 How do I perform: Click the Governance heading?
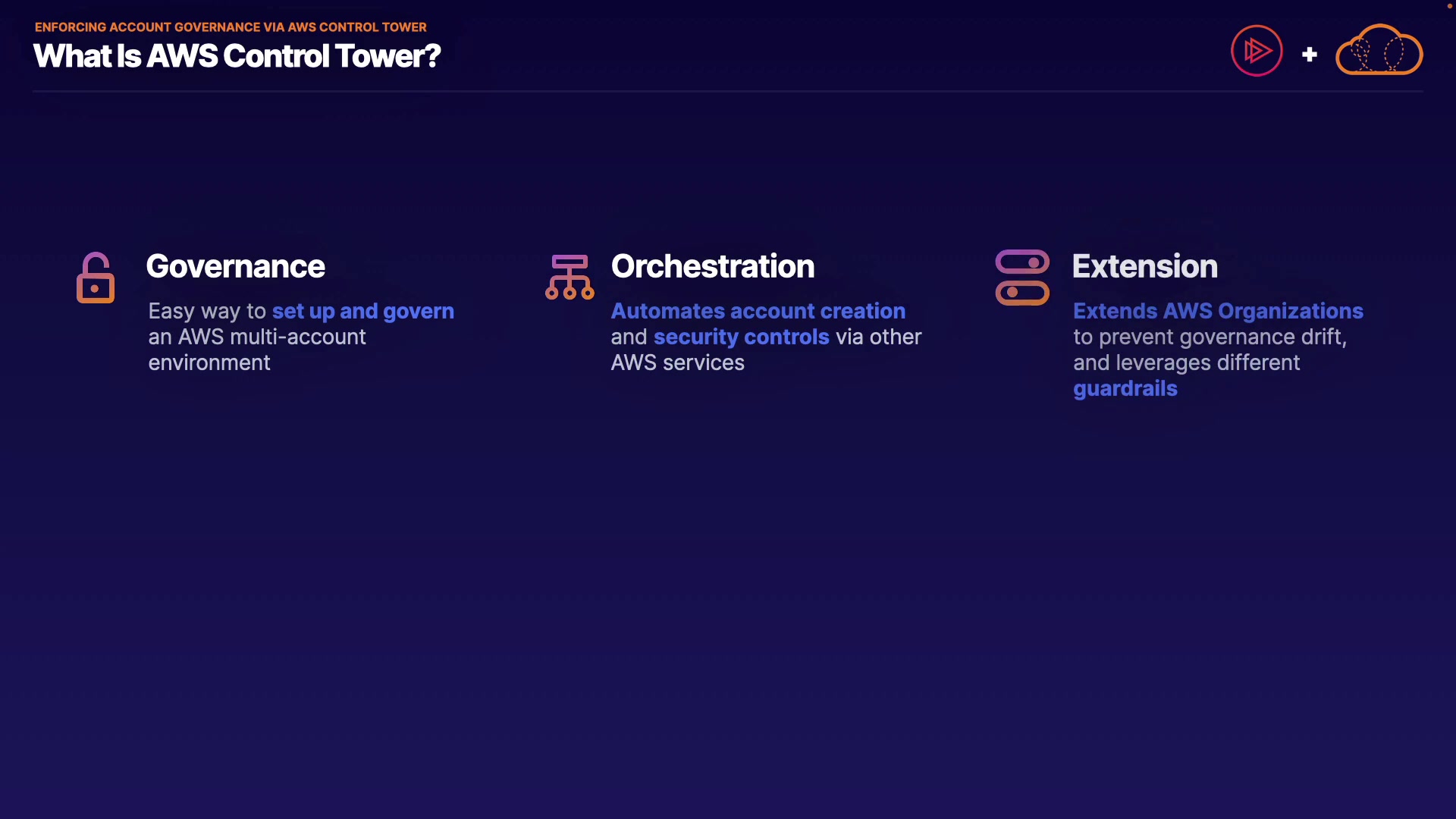click(235, 267)
